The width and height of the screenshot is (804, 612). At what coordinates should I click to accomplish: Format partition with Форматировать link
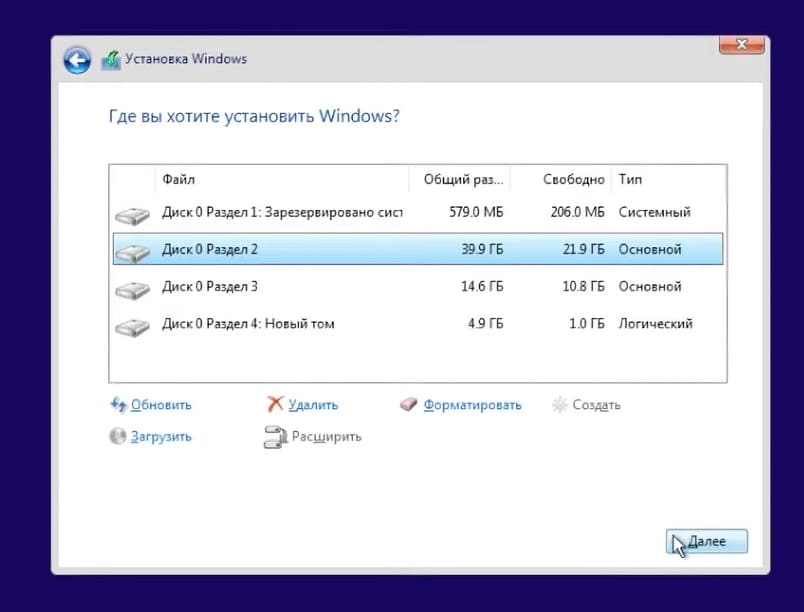coord(472,405)
